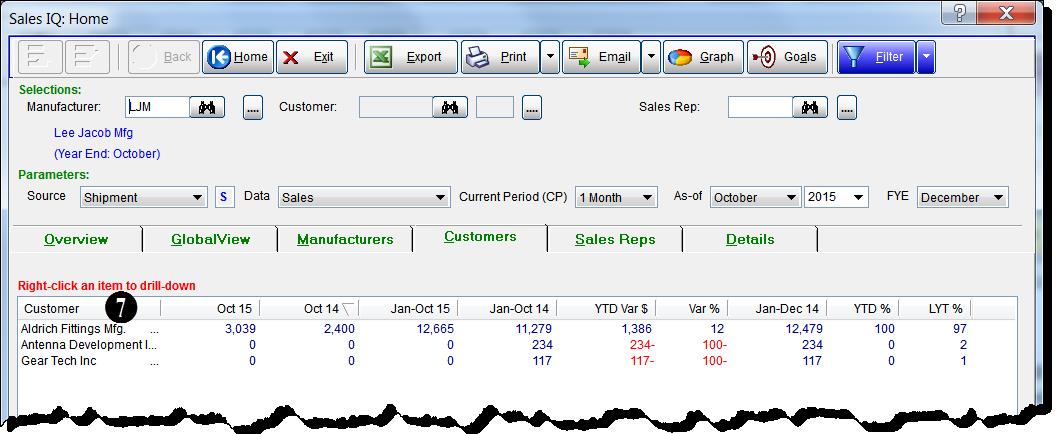
Task: Expand the Filter dropdown arrow
Action: pyautogui.click(x=925, y=57)
